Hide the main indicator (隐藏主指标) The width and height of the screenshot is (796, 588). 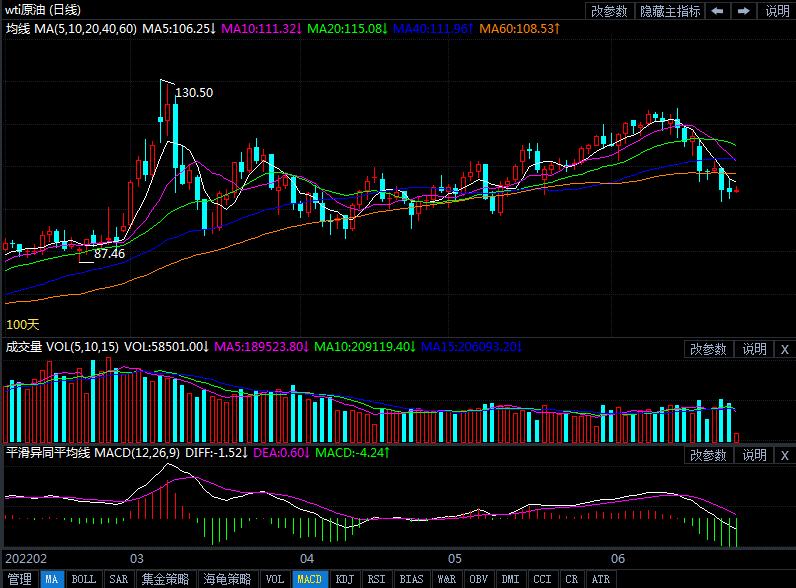670,11
